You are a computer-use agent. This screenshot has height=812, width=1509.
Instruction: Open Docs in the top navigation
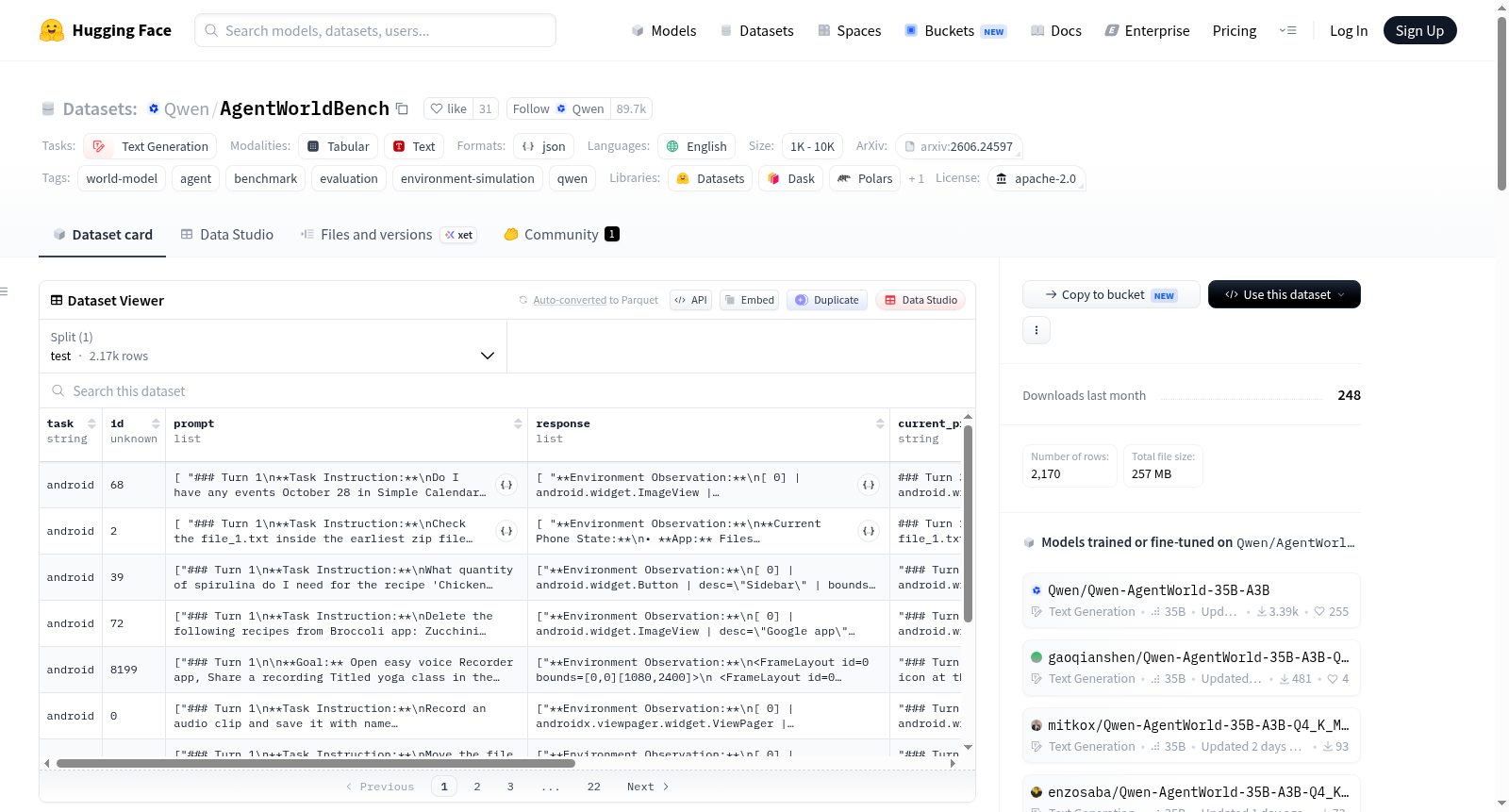pyautogui.click(x=1056, y=31)
